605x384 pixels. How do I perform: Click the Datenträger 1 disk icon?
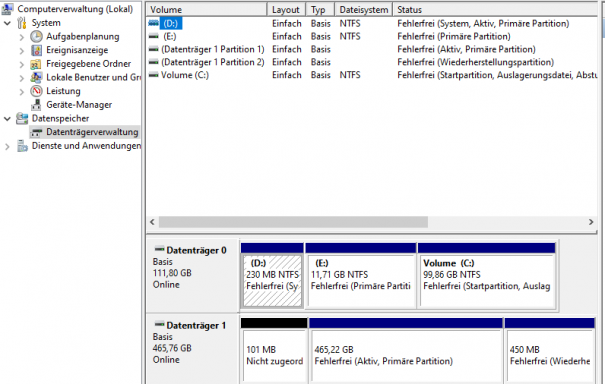coord(159,325)
